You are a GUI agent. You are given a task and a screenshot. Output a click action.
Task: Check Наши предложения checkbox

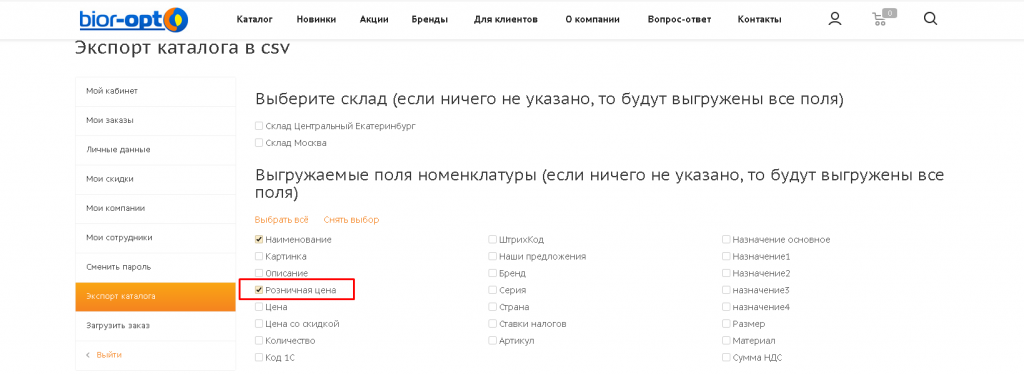(492, 257)
